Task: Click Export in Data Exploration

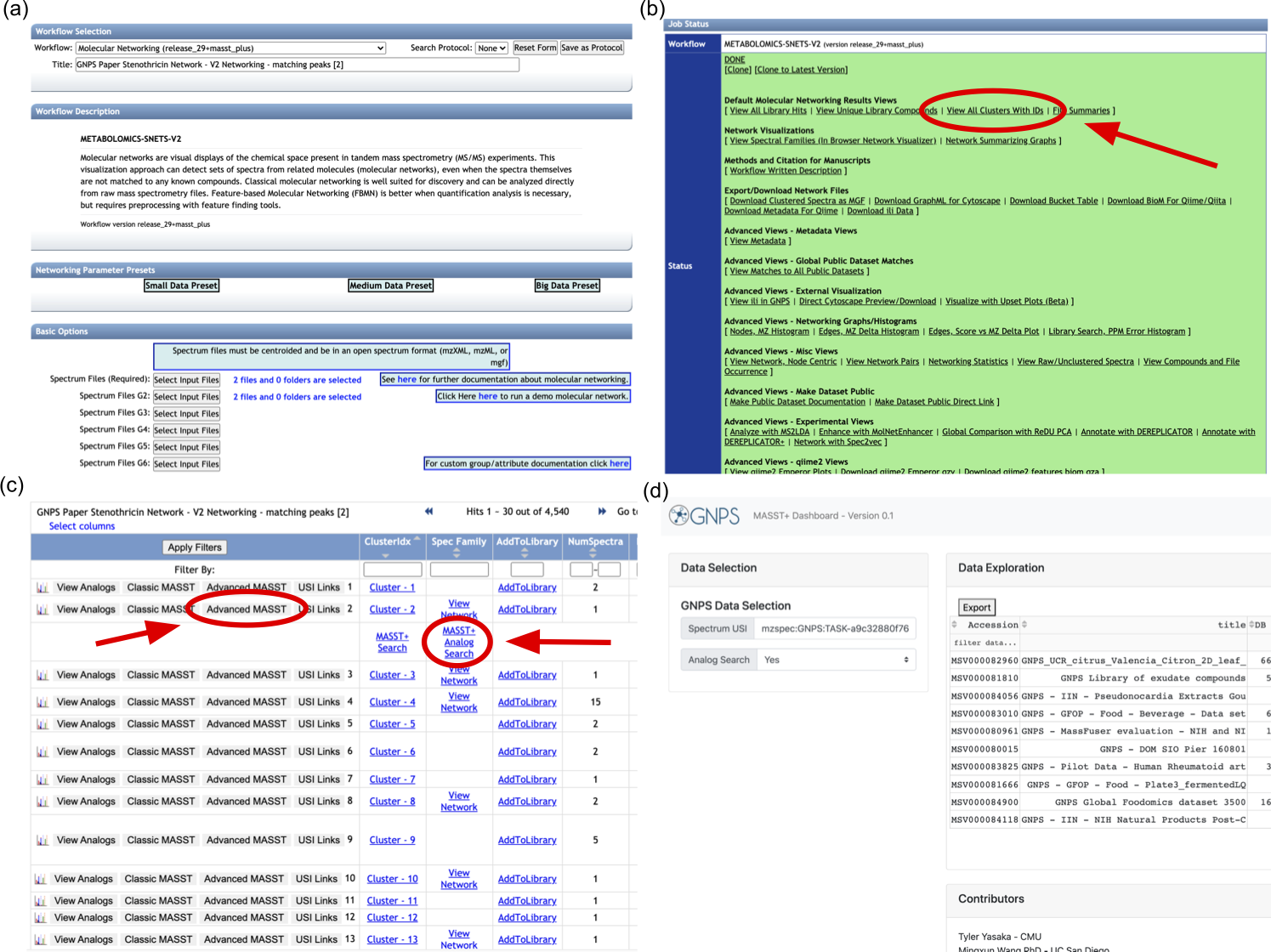Action: coord(977,608)
